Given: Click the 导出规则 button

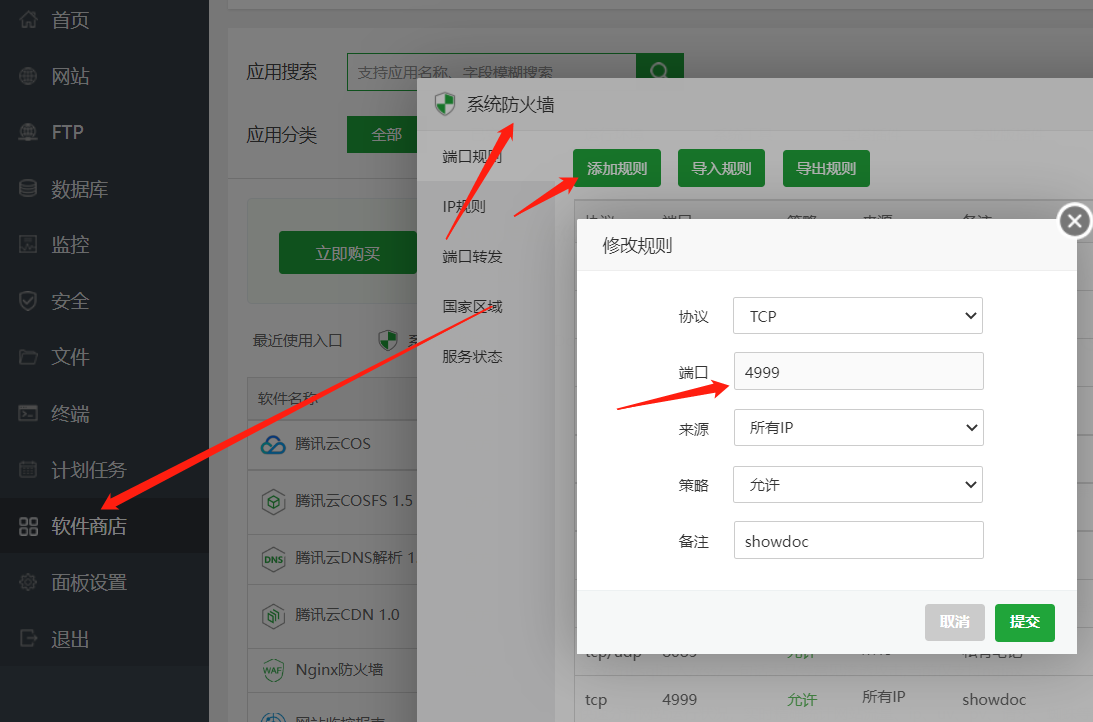Looking at the screenshot, I should (826, 168).
